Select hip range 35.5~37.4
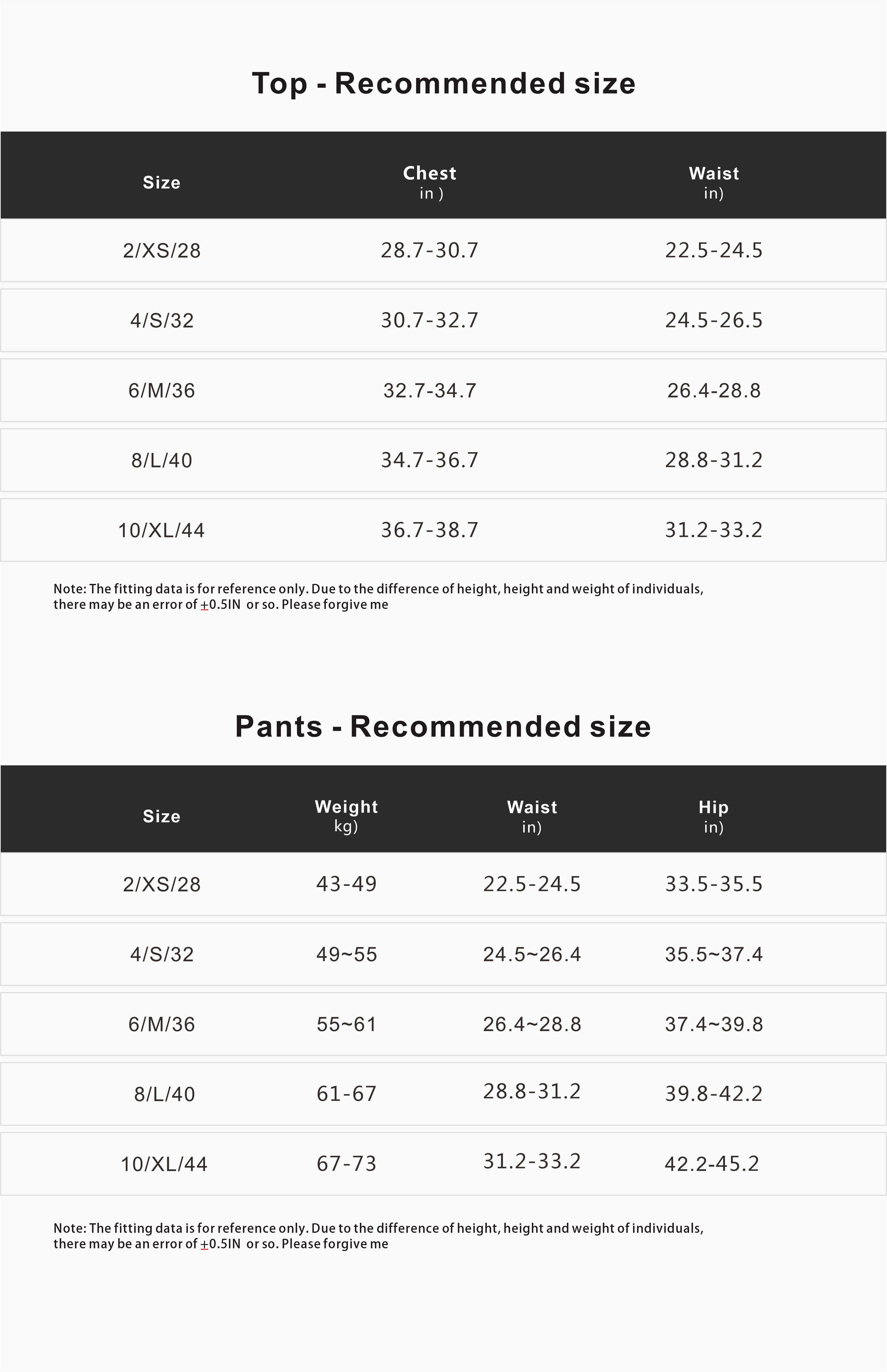The width and height of the screenshot is (887, 1372). click(714, 954)
